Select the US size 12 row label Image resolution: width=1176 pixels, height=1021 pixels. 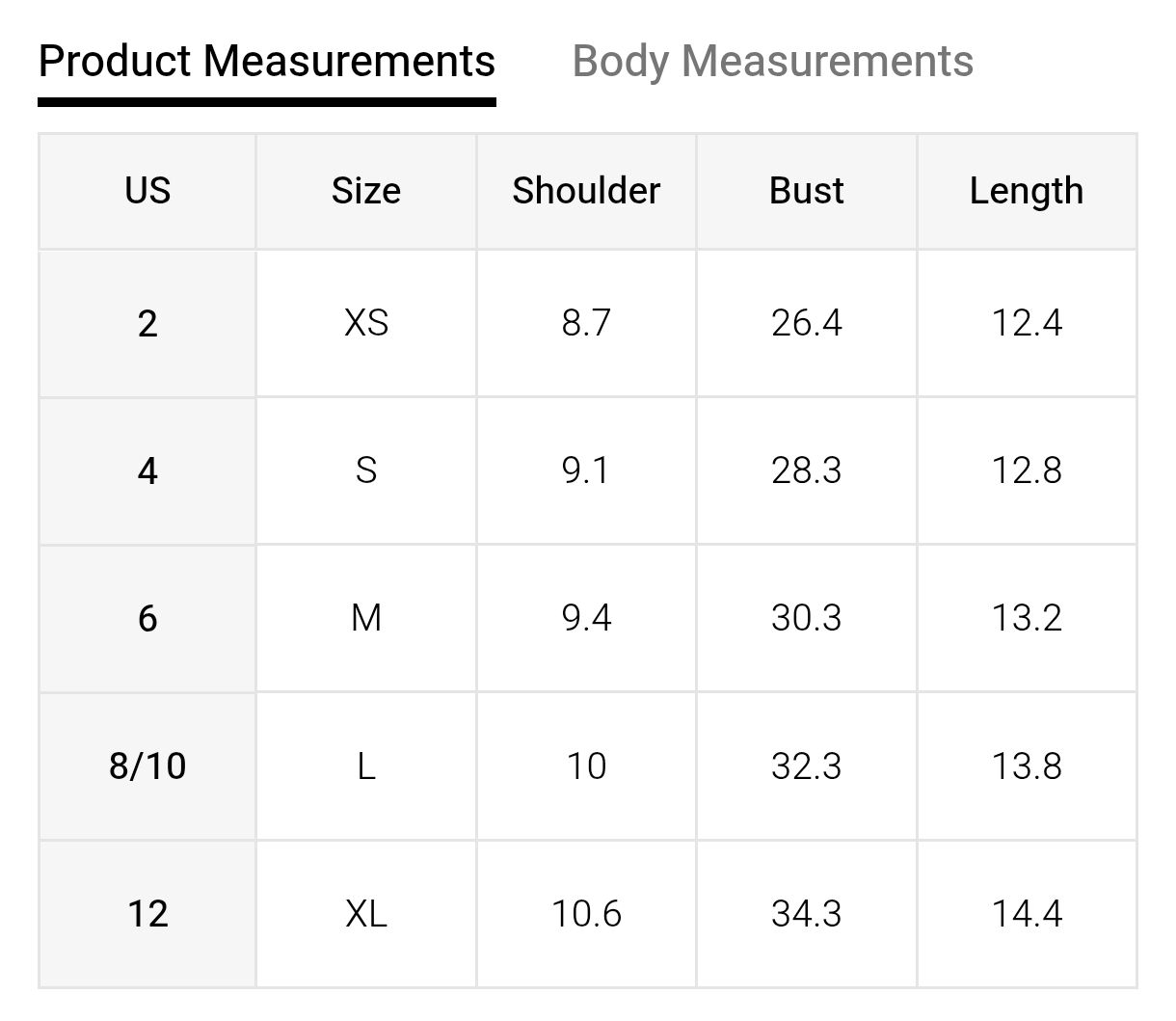(x=147, y=913)
